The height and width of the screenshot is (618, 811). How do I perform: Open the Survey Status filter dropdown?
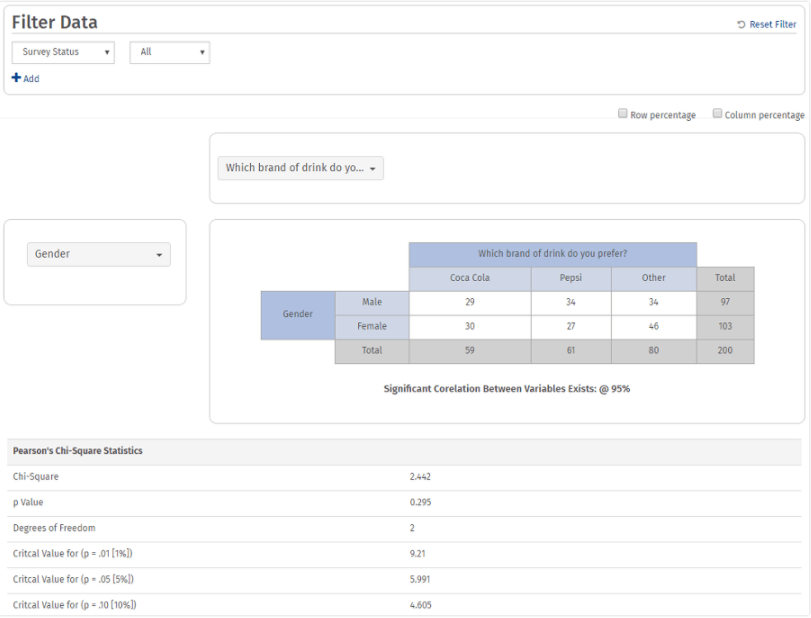(x=62, y=52)
